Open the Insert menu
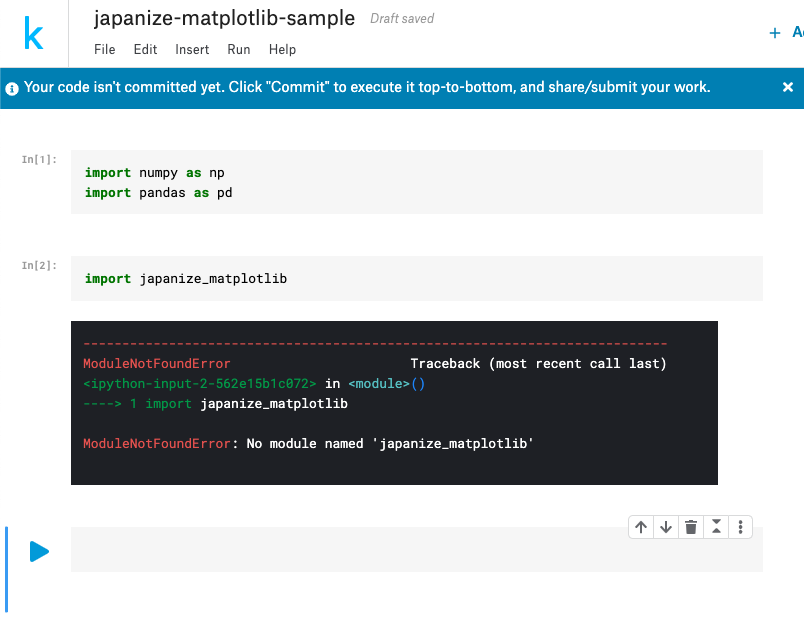This screenshot has height=620, width=804. pos(192,49)
